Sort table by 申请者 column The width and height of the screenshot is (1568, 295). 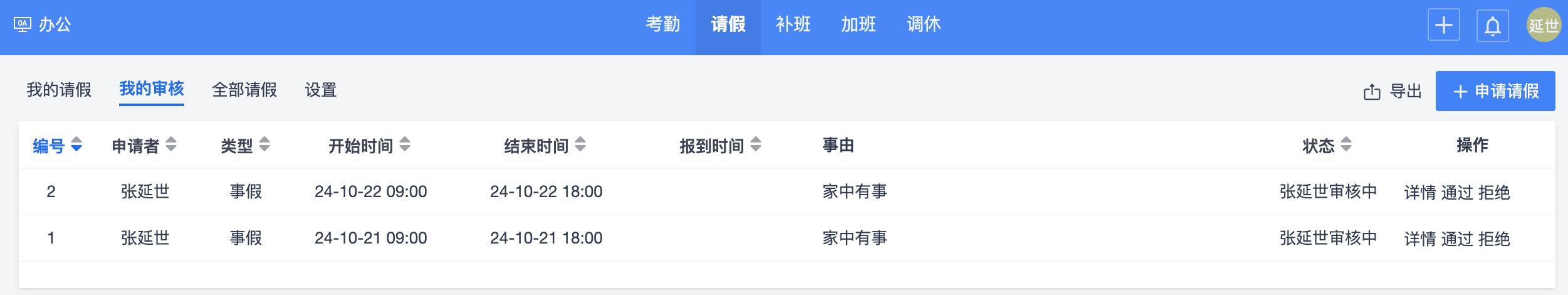point(171,145)
